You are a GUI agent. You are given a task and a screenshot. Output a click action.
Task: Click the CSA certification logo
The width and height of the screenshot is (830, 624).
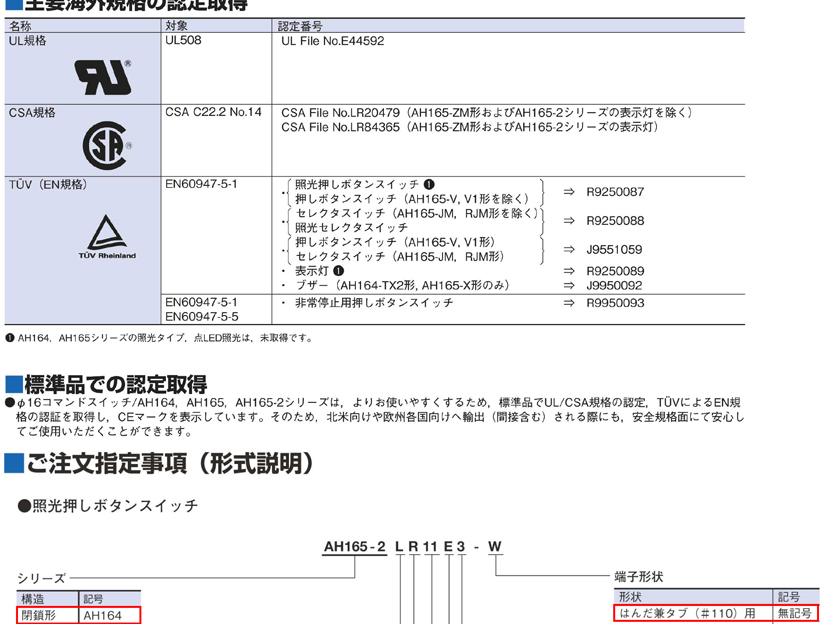107,146
